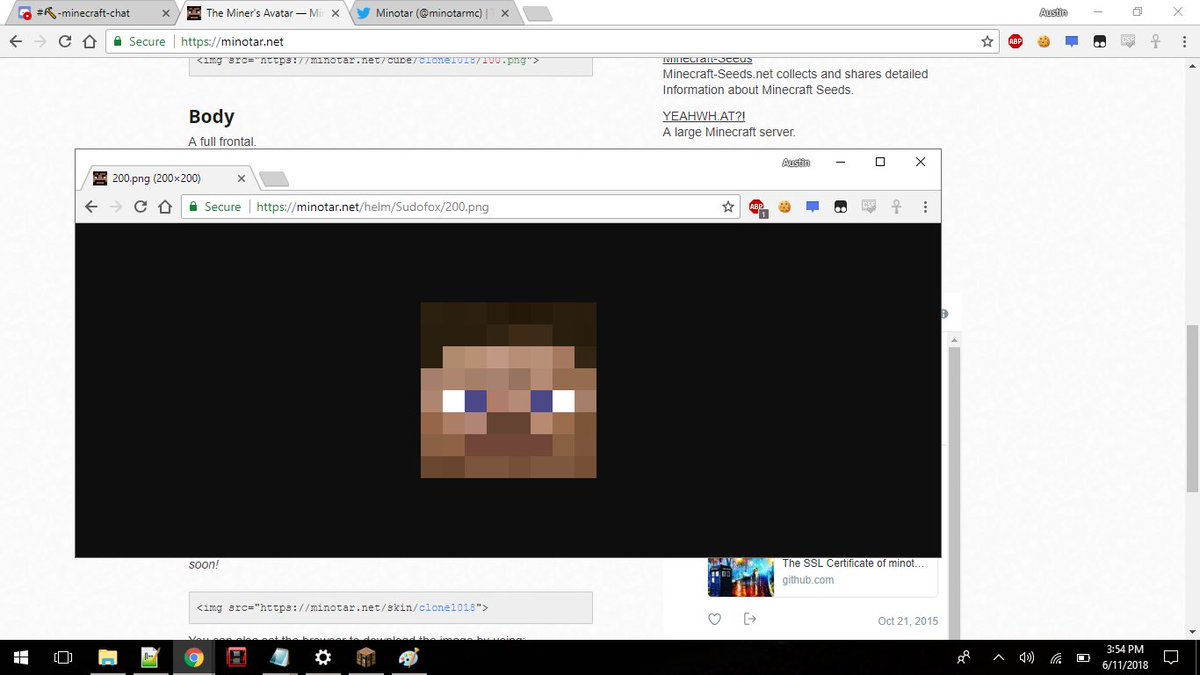Show hidden system tray icons
Screen dimensions: 1200x675
coord(998,658)
